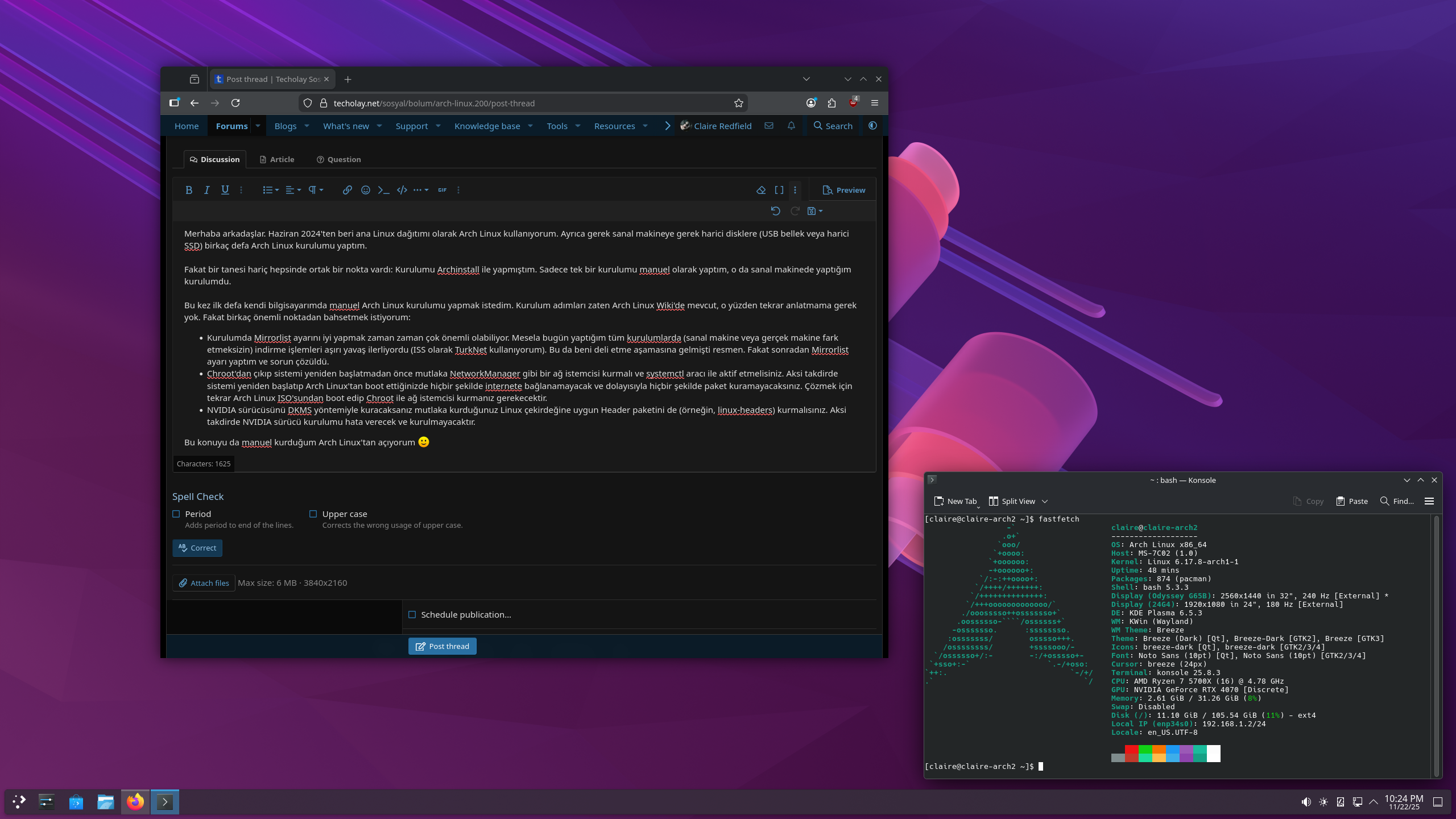Open Find in Konsole toolbar
The image size is (1456, 819).
pos(1397,501)
